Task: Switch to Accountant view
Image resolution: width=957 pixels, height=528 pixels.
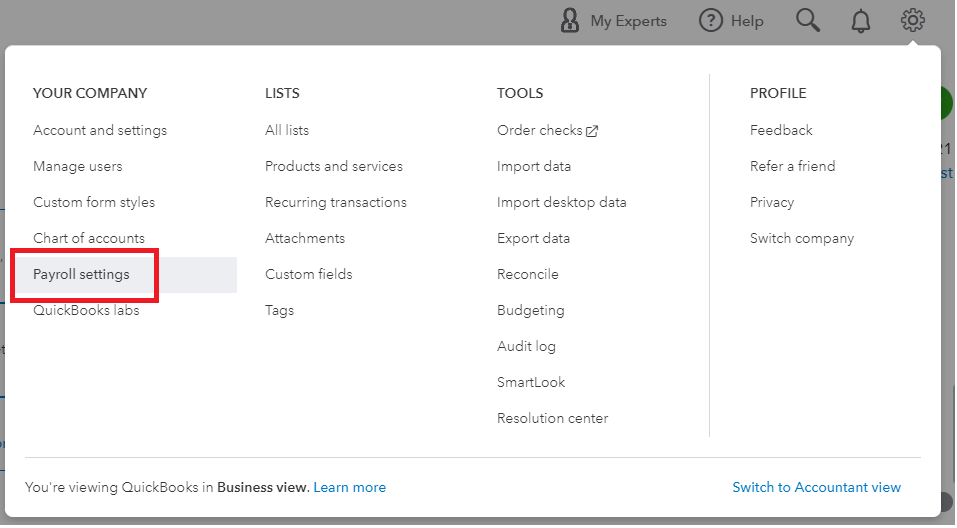Action: tap(816, 487)
